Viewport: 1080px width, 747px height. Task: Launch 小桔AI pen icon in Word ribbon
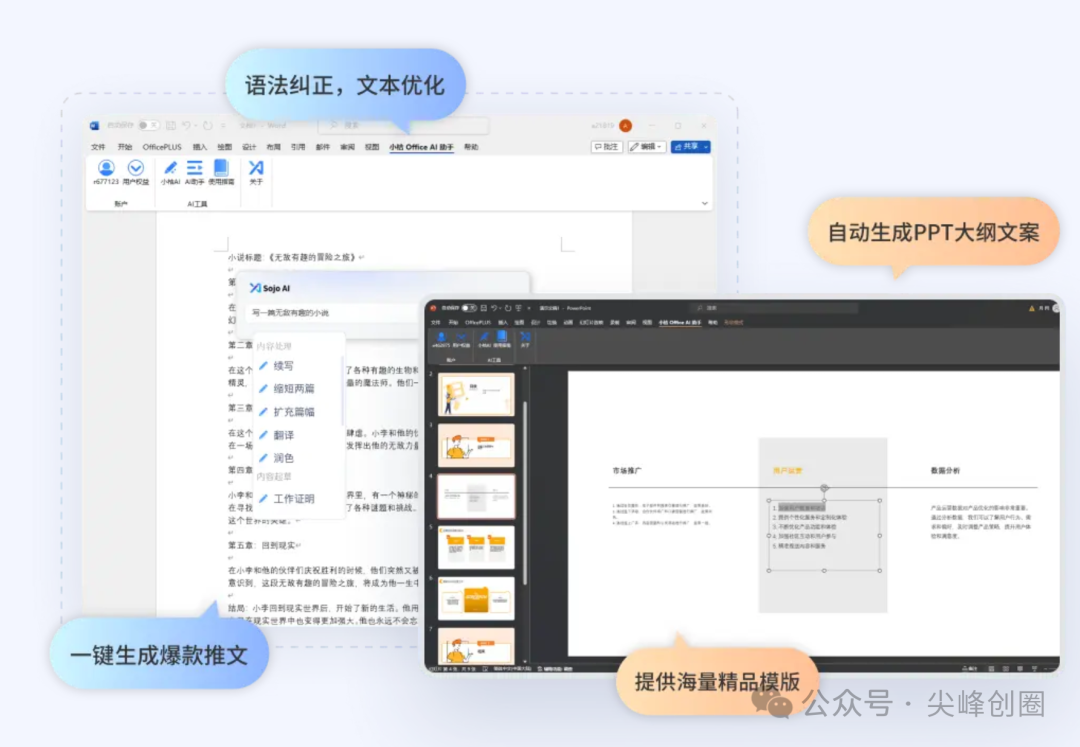[170, 168]
